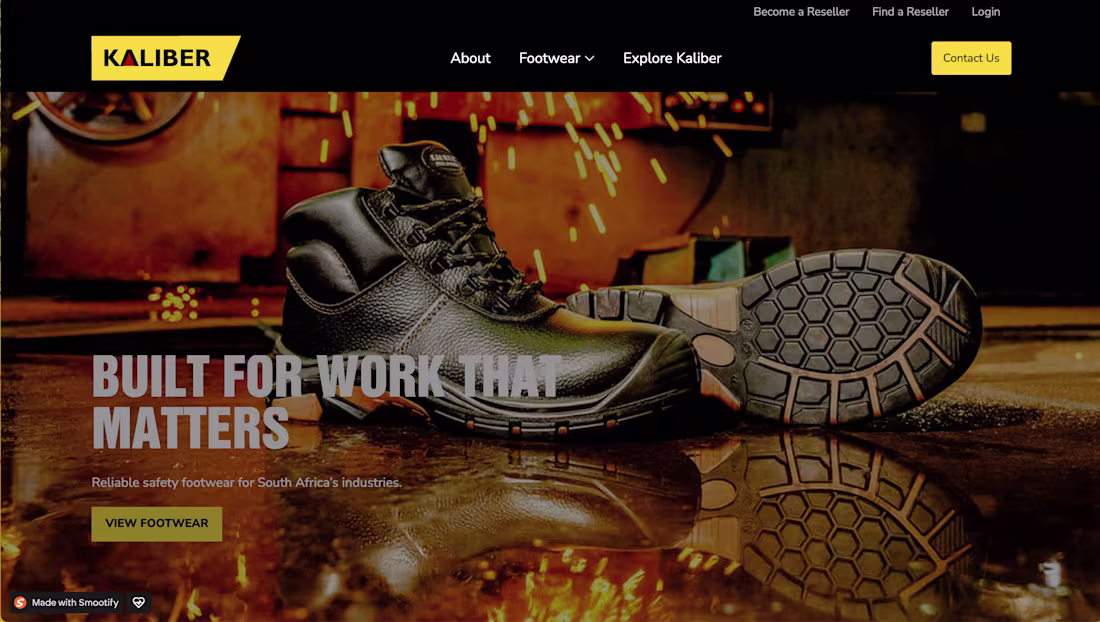Open the Footwear menu in the navbar

[548, 58]
